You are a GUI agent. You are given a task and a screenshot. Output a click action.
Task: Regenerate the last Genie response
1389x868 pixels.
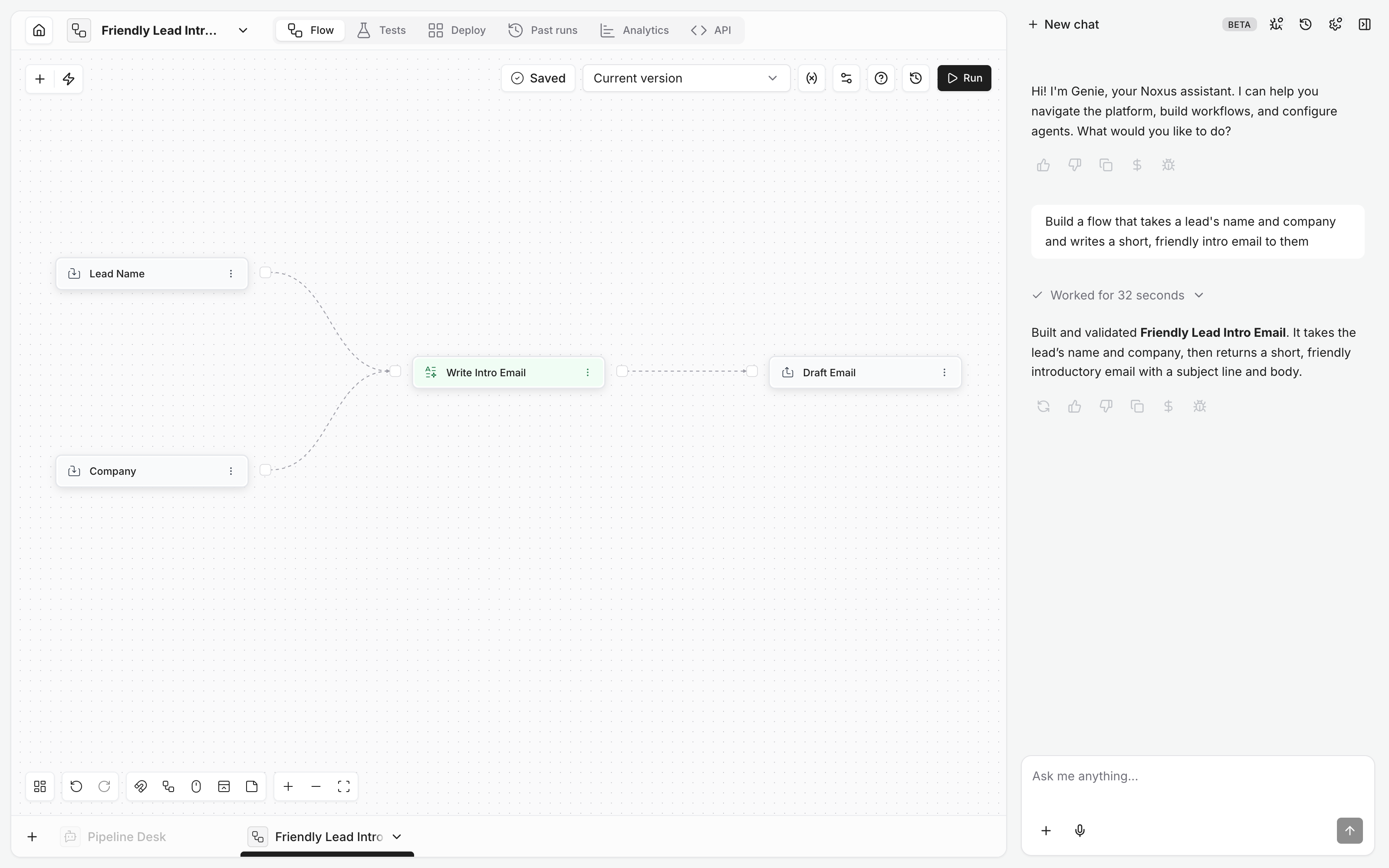click(1043, 407)
